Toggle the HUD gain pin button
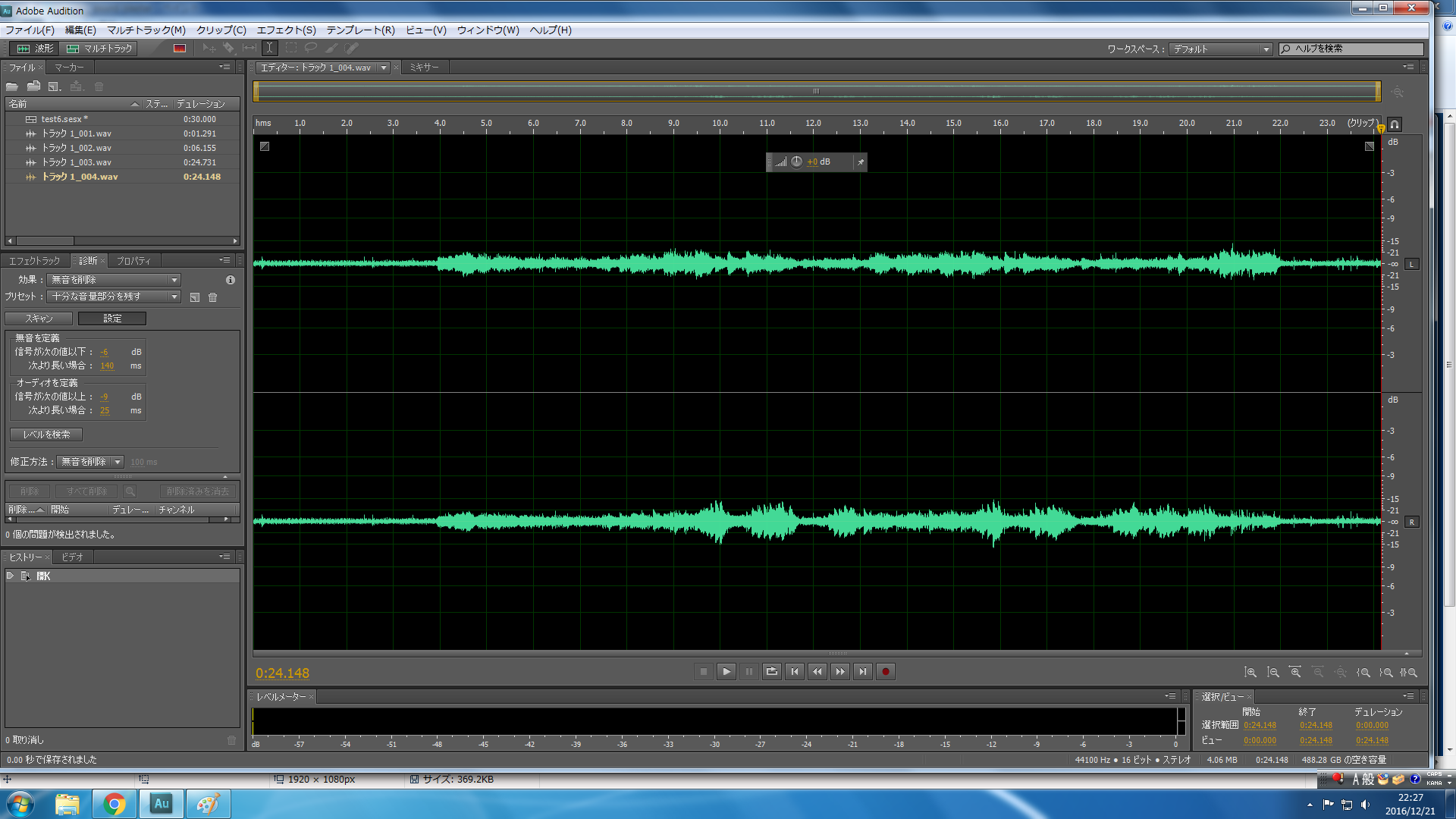This screenshot has height=819, width=1456. pyautogui.click(x=861, y=162)
